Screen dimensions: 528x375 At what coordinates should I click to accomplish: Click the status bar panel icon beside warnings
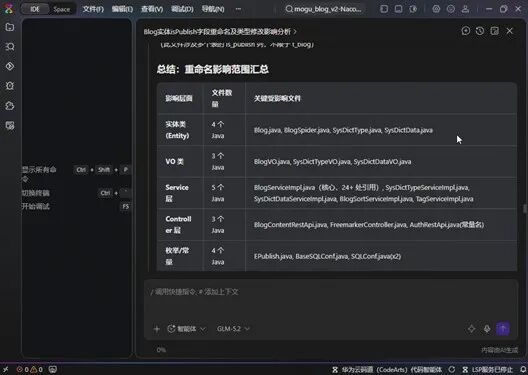(x=53, y=370)
